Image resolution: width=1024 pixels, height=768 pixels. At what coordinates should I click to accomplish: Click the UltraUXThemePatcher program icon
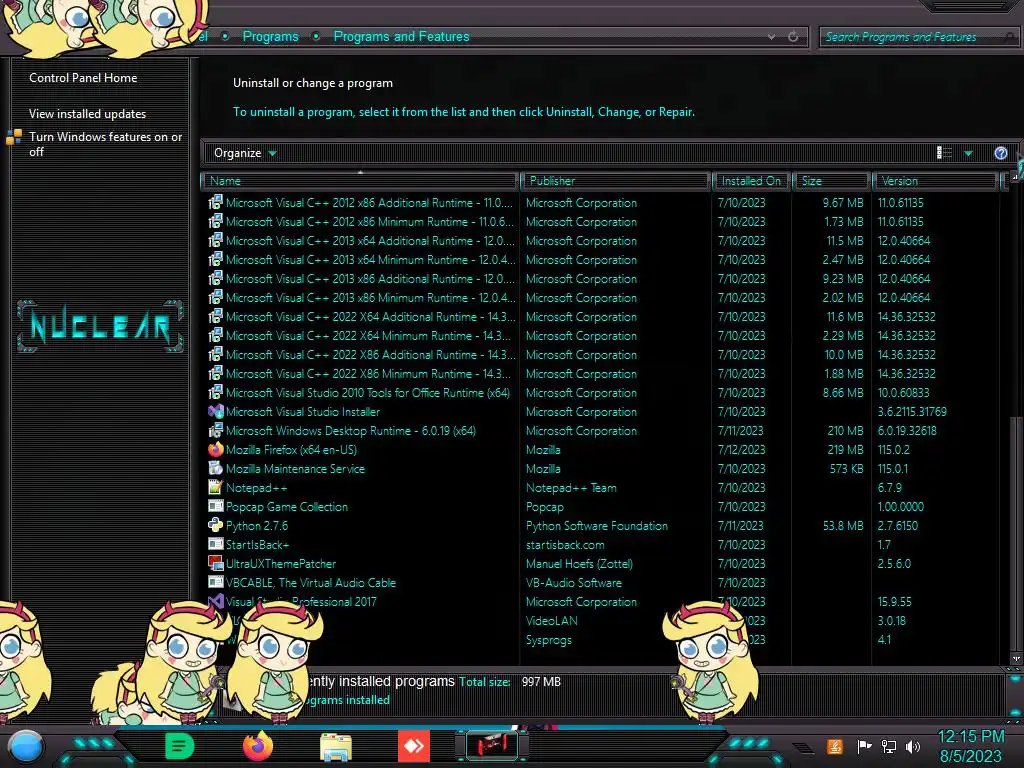pos(216,563)
